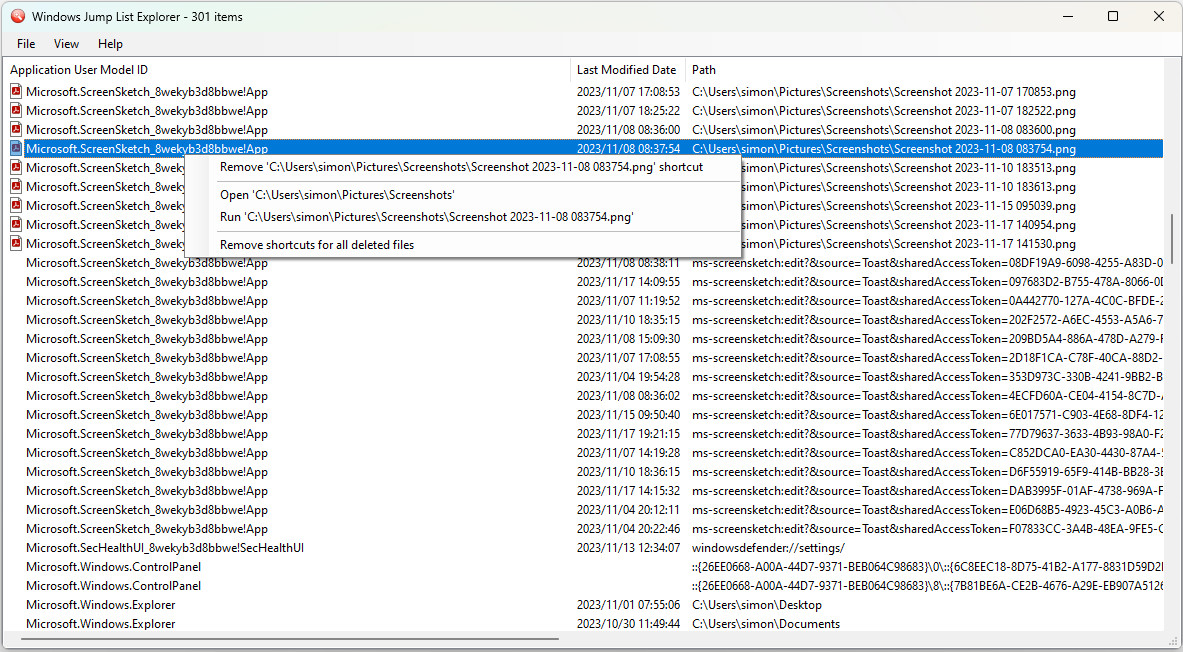Open the View menu
Viewport: 1183px width, 652px height.
point(66,44)
